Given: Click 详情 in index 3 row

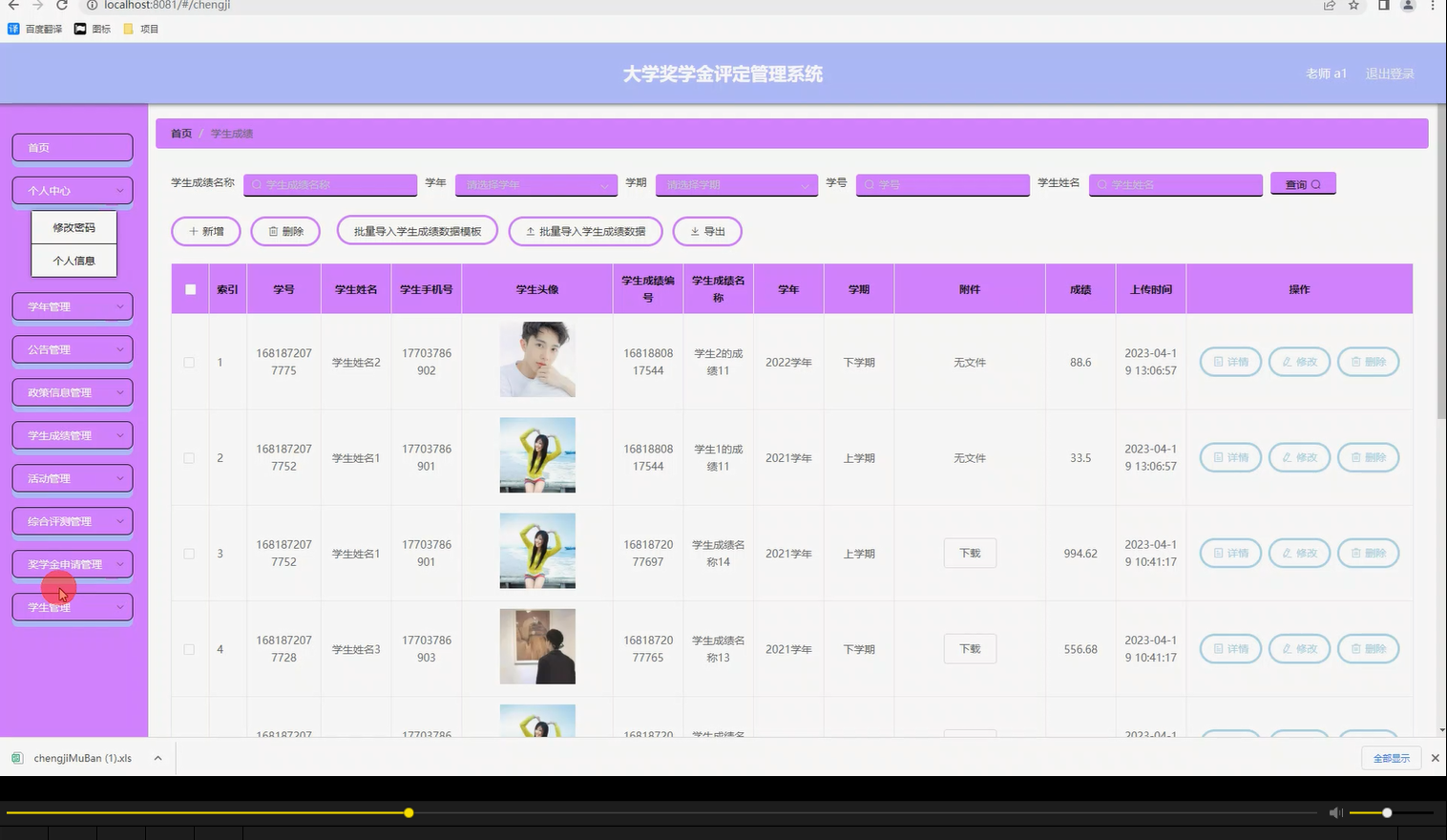Looking at the screenshot, I should (1230, 553).
